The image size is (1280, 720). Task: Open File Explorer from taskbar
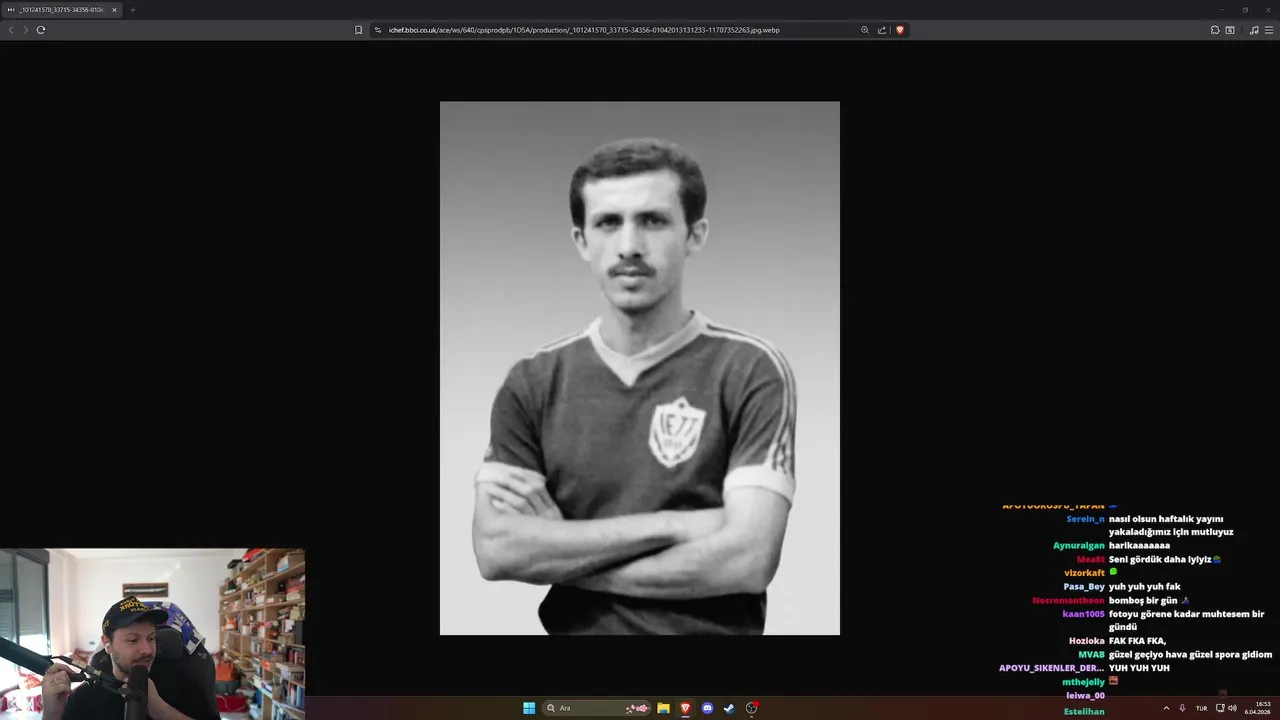663,708
